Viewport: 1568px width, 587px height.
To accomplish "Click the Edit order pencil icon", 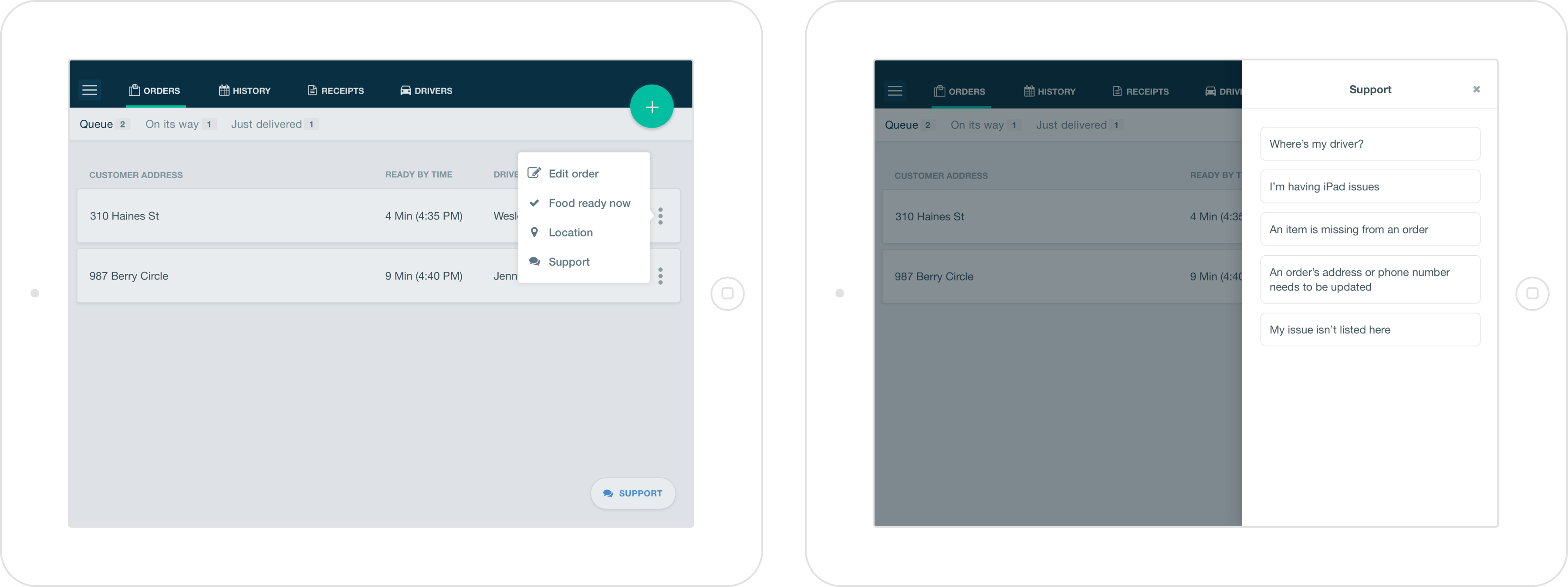I will 535,173.
